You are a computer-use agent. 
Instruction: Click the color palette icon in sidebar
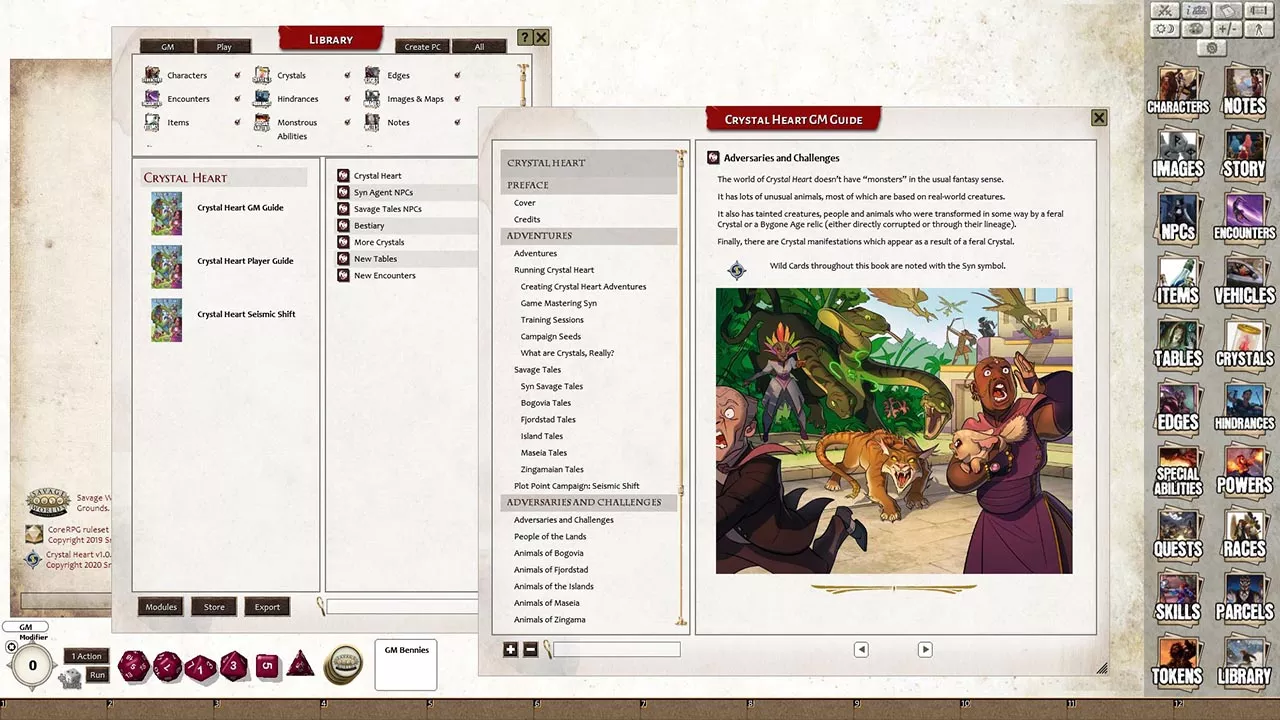click(1196, 29)
